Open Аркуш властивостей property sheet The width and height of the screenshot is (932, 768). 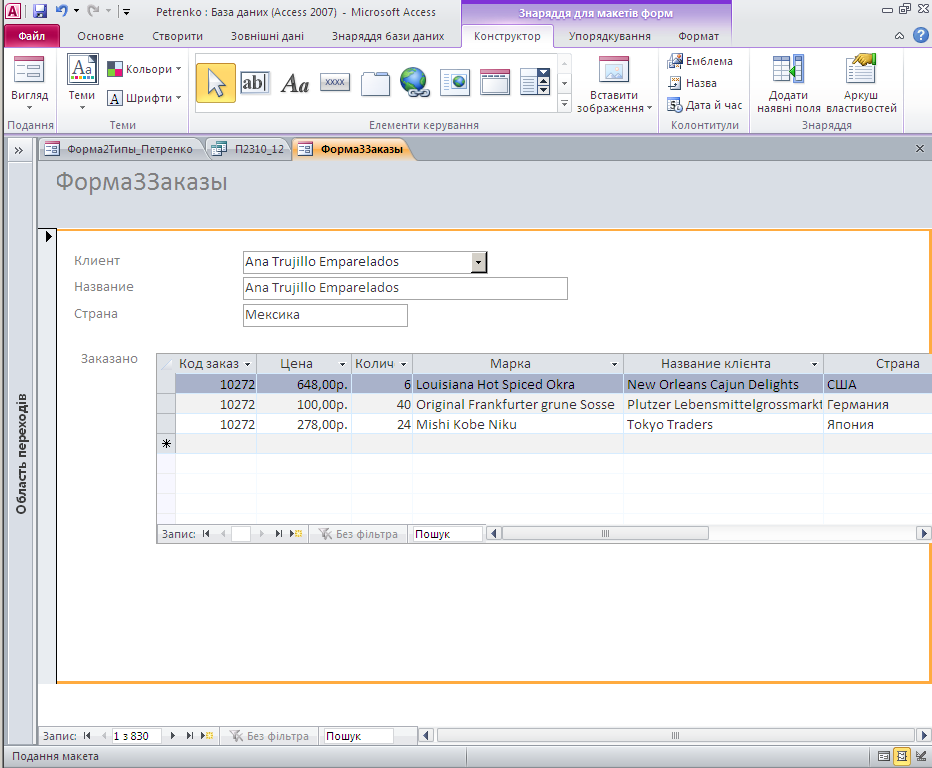861,84
